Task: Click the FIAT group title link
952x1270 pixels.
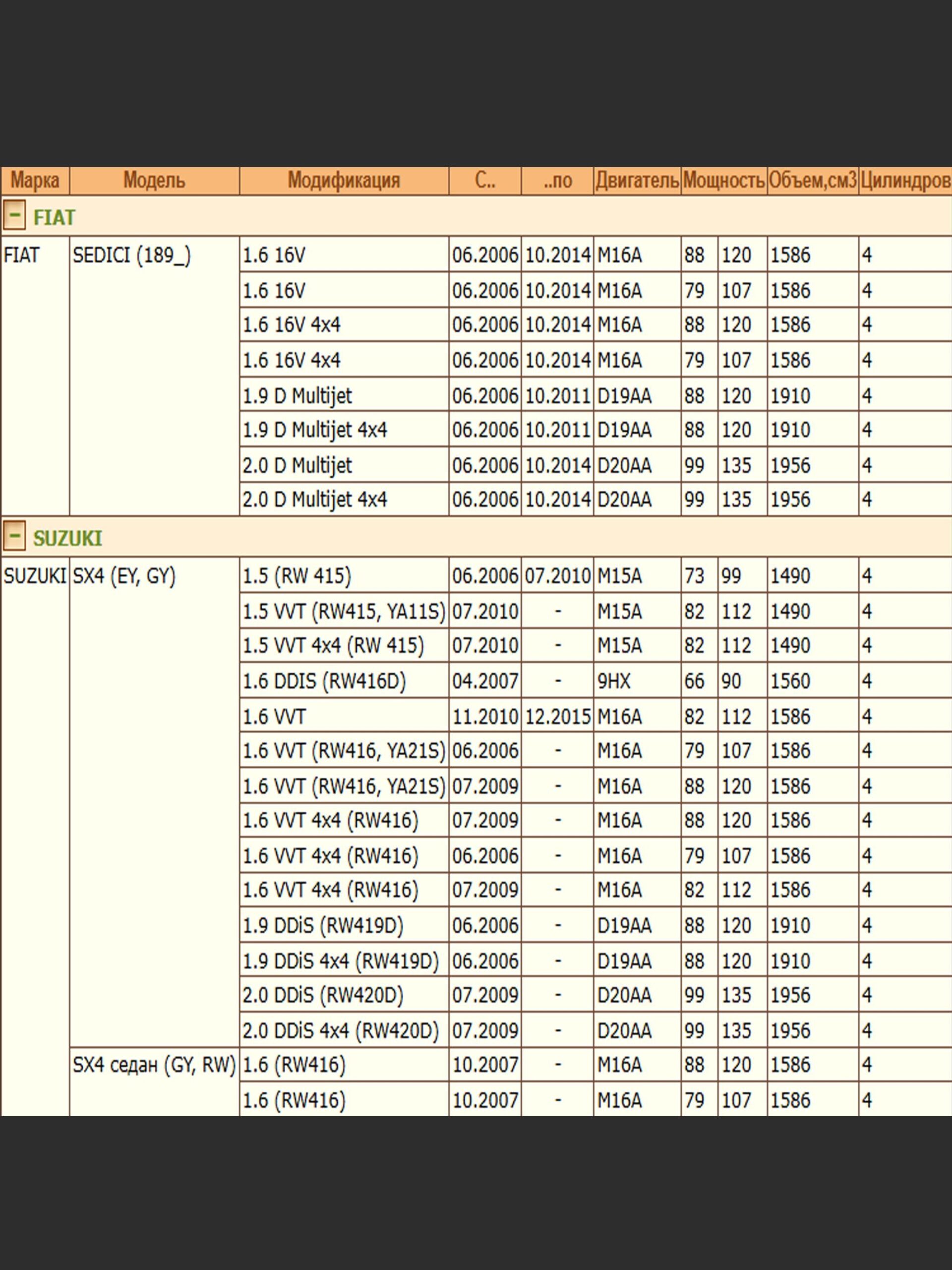Action: (x=54, y=217)
